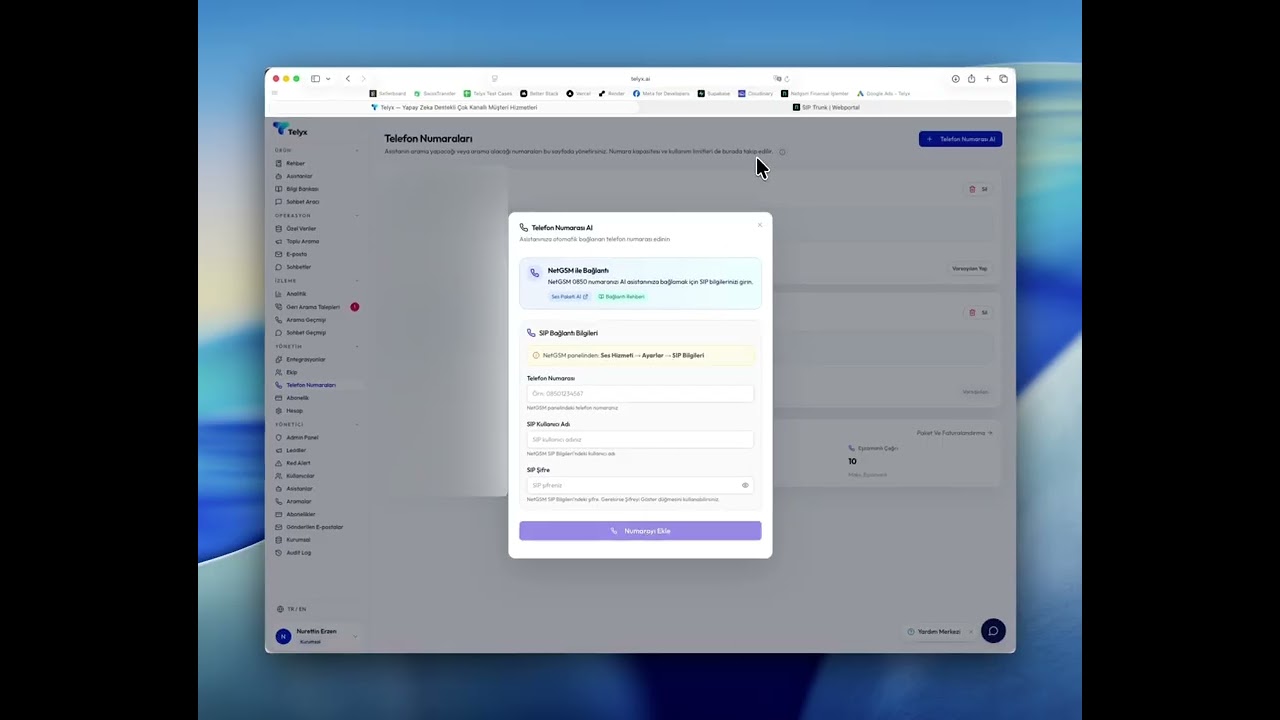Open Rehber in the sidebar

(295, 163)
